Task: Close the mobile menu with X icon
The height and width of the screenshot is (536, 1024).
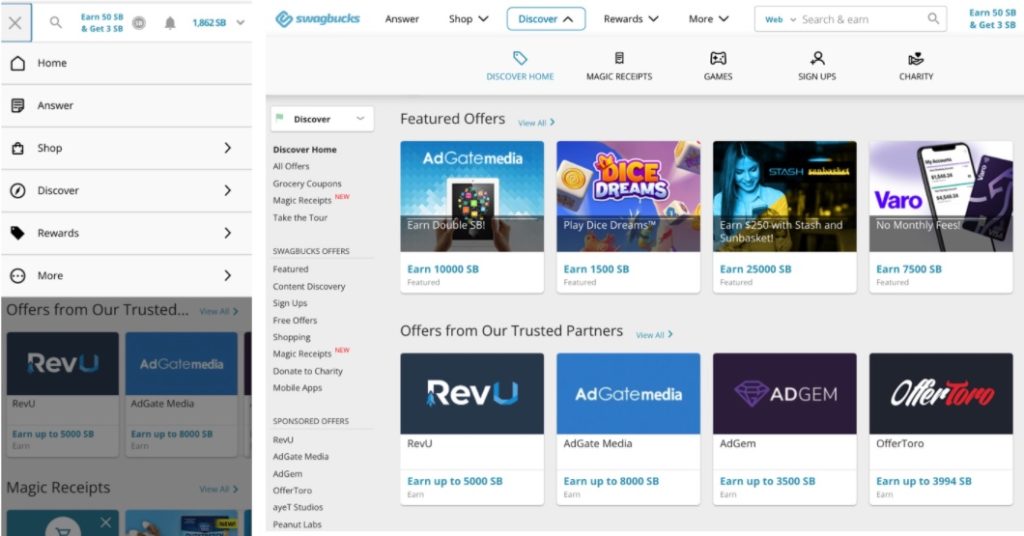Action: pyautogui.click(x=15, y=22)
